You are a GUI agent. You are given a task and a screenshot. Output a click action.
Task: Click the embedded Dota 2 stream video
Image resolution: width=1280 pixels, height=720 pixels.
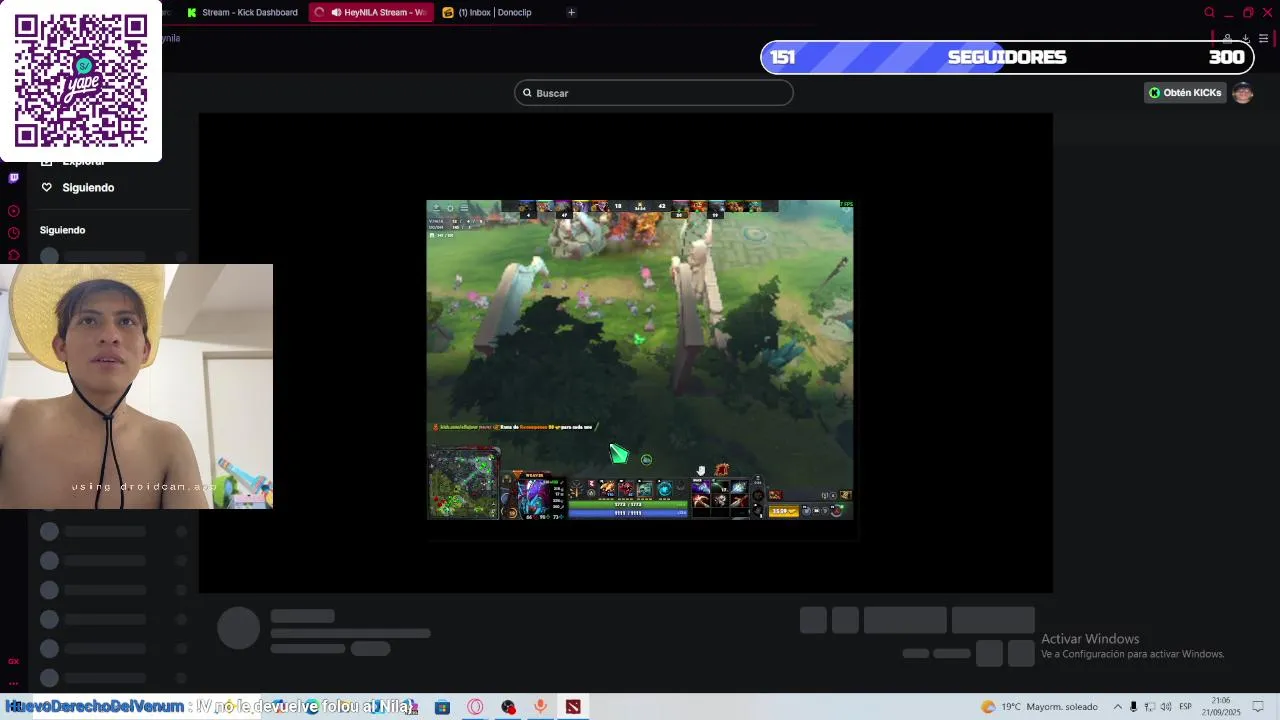(640, 359)
